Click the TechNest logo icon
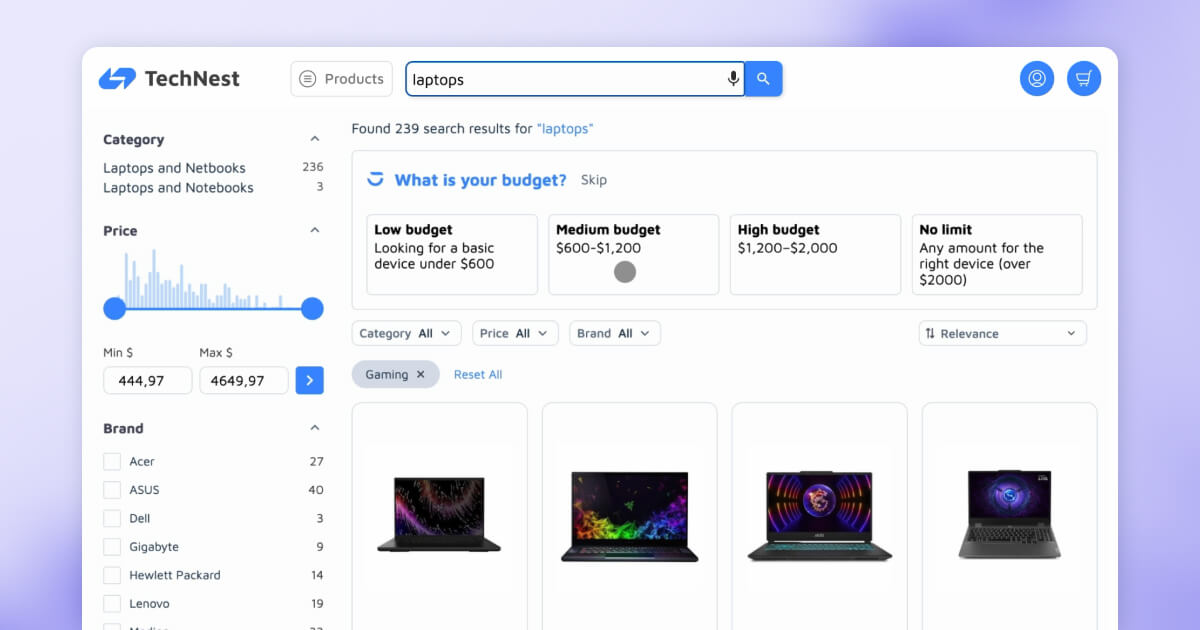This screenshot has width=1200, height=630. (x=117, y=78)
